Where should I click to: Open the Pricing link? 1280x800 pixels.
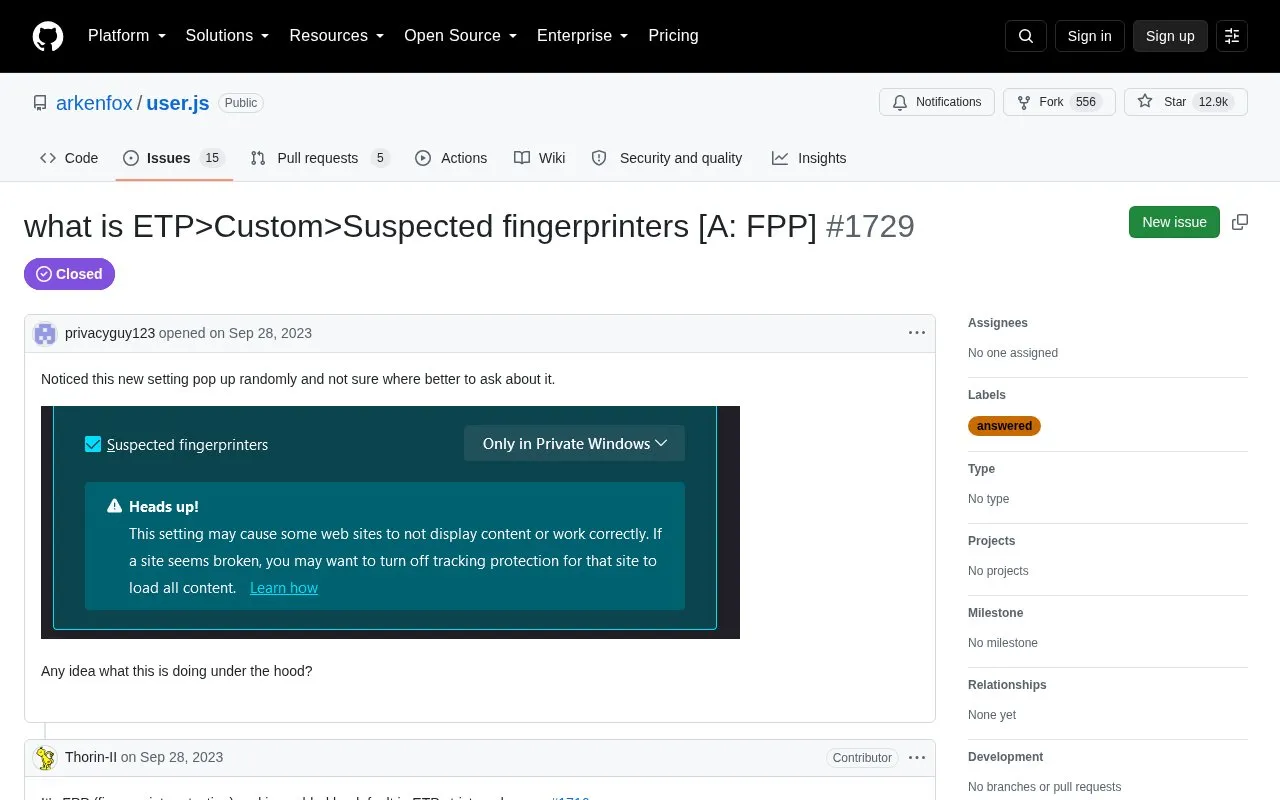[673, 36]
